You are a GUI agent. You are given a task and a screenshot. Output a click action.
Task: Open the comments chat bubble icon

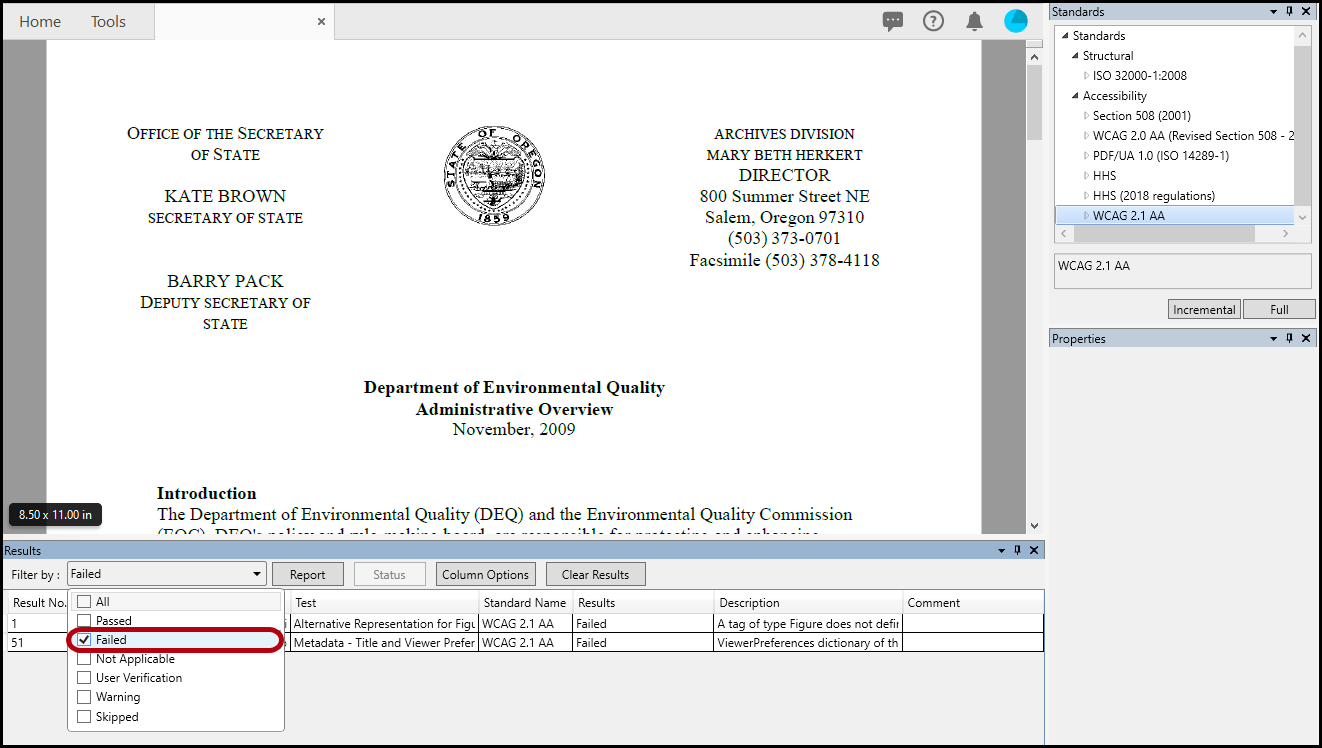point(893,21)
